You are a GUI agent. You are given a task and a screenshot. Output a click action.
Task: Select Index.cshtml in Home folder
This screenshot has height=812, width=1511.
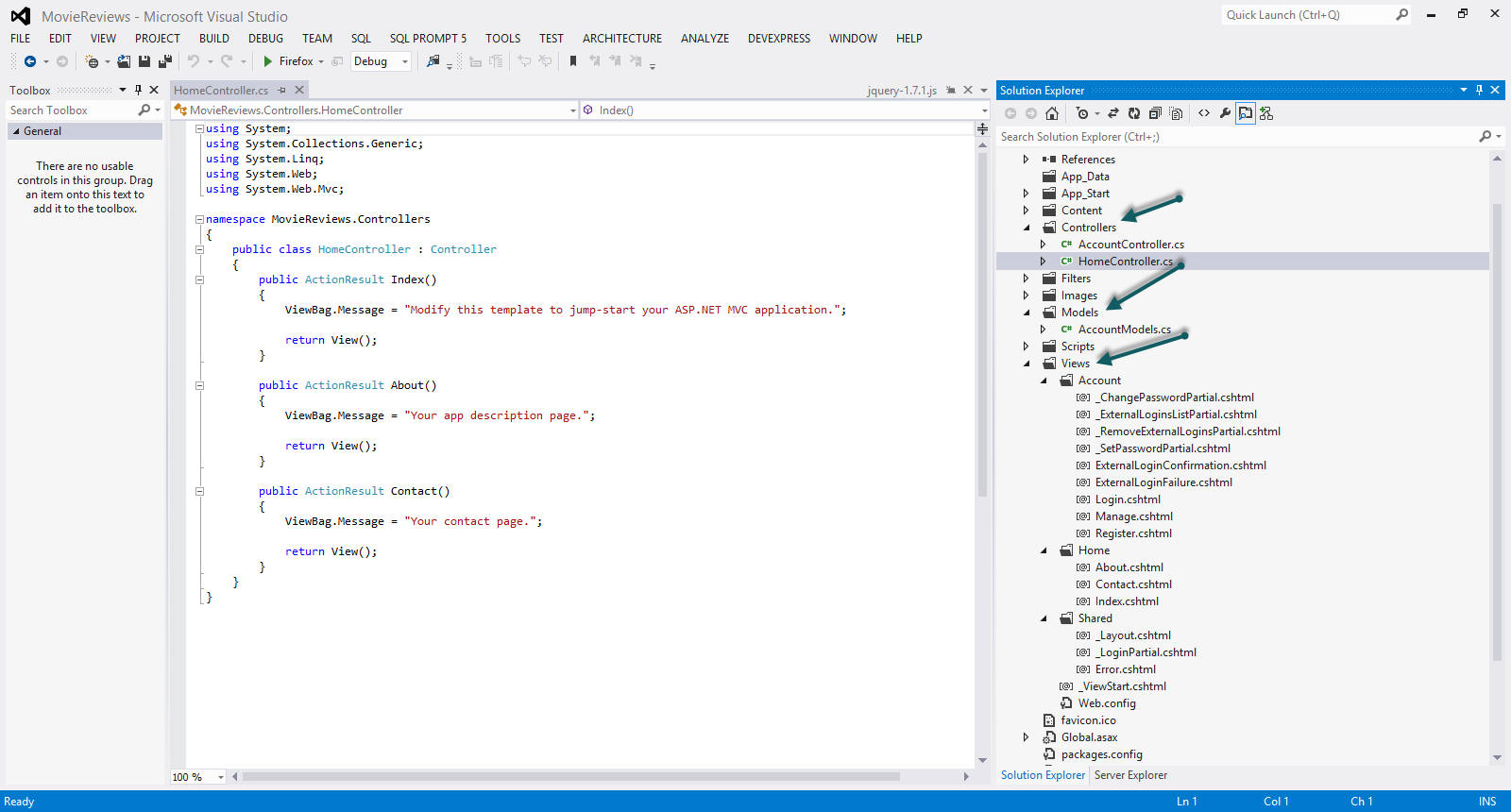pos(1127,601)
